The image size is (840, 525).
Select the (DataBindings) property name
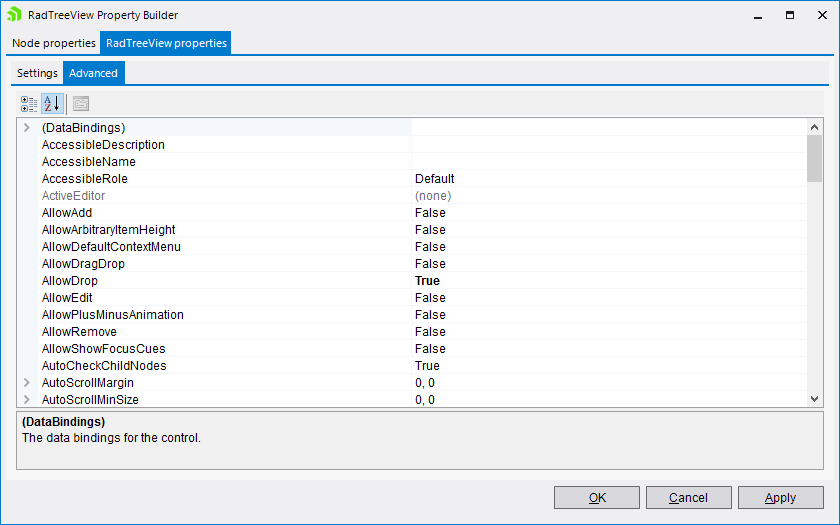(x=84, y=128)
